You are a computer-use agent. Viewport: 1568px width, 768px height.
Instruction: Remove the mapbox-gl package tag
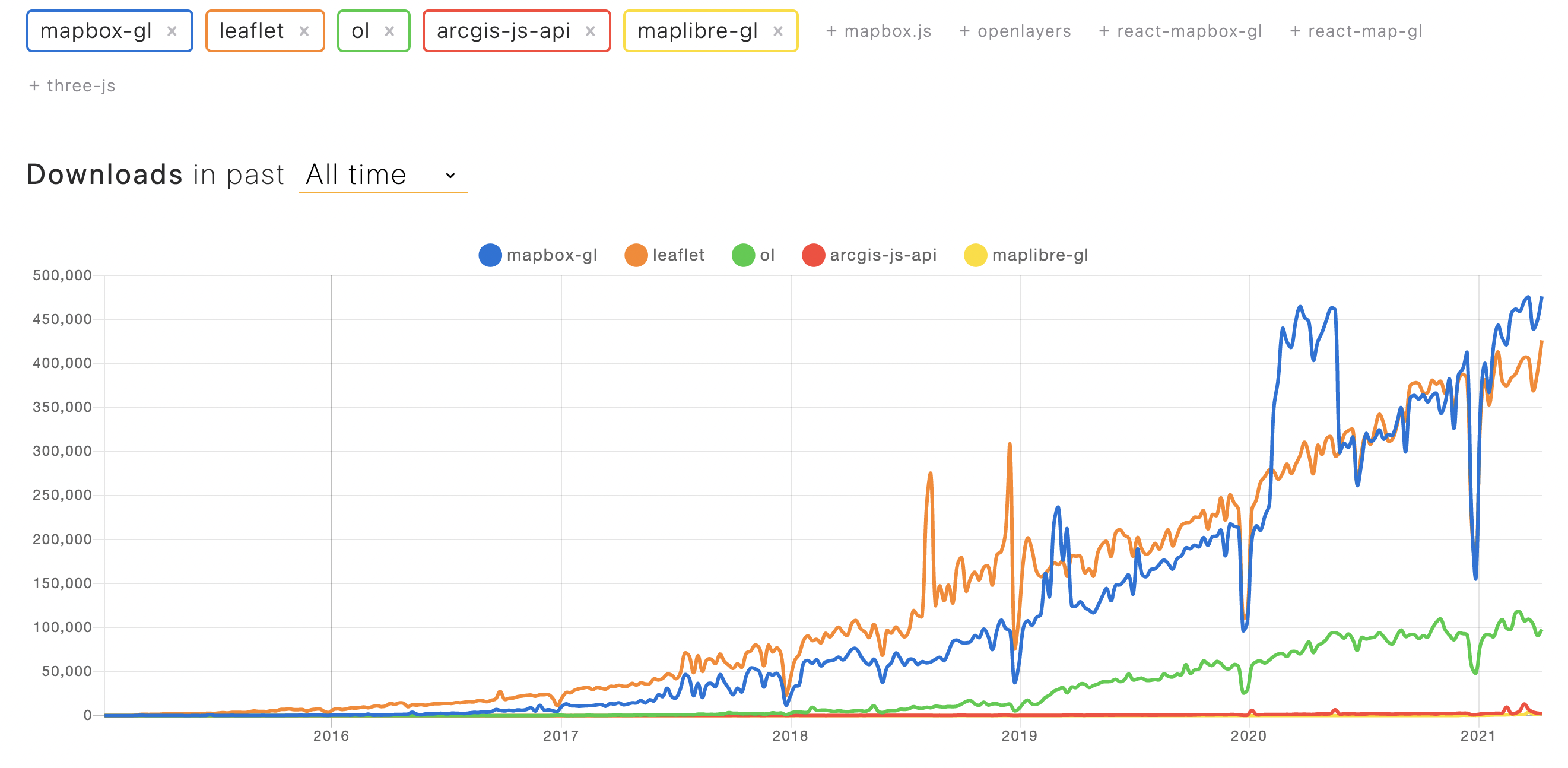pos(172,31)
